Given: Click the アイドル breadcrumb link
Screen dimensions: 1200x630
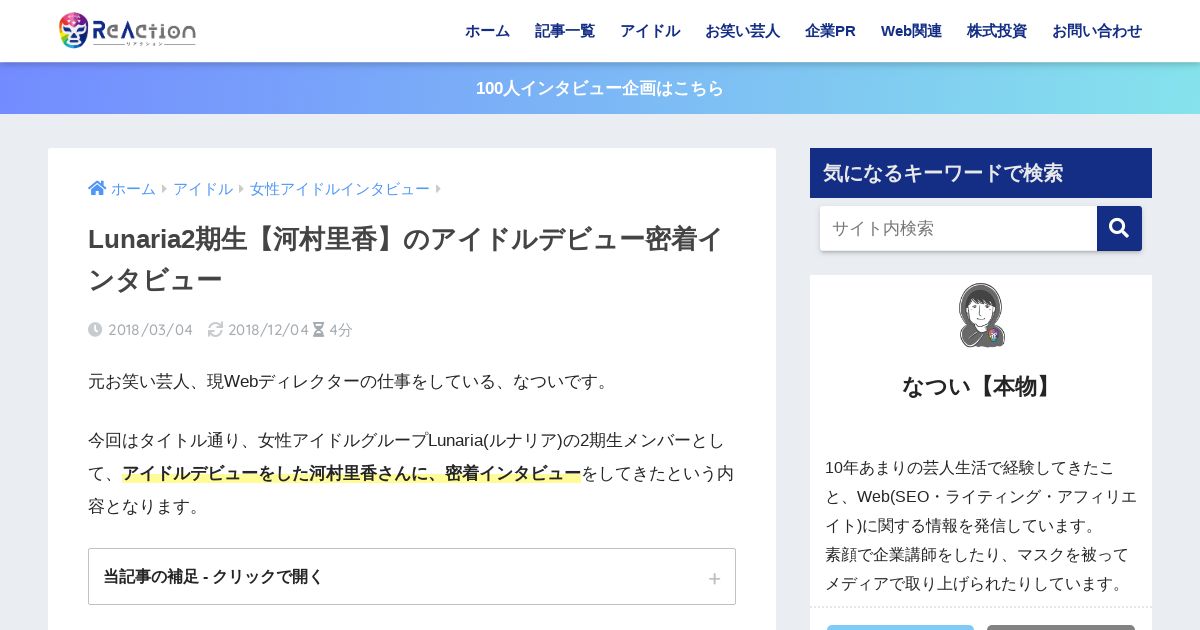Looking at the screenshot, I should 203,189.
